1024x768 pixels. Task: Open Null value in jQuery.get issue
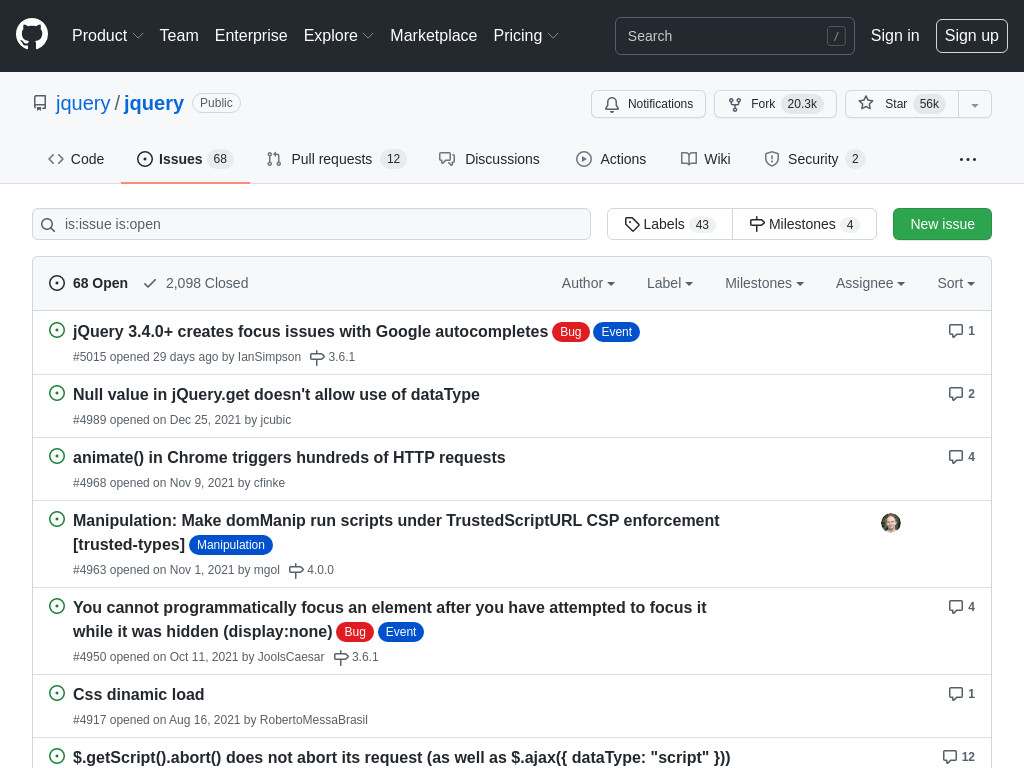tap(276, 394)
